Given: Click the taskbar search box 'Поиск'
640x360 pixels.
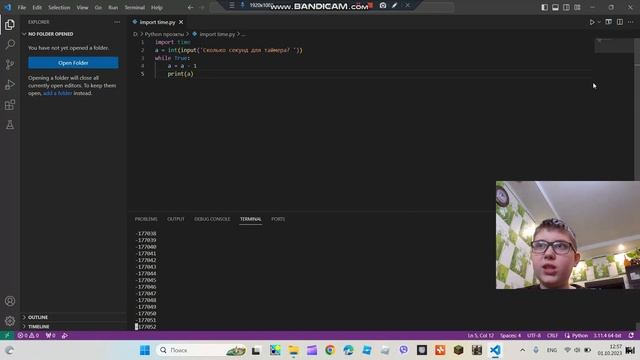Looking at the screenshot, I should click(202, 350).
